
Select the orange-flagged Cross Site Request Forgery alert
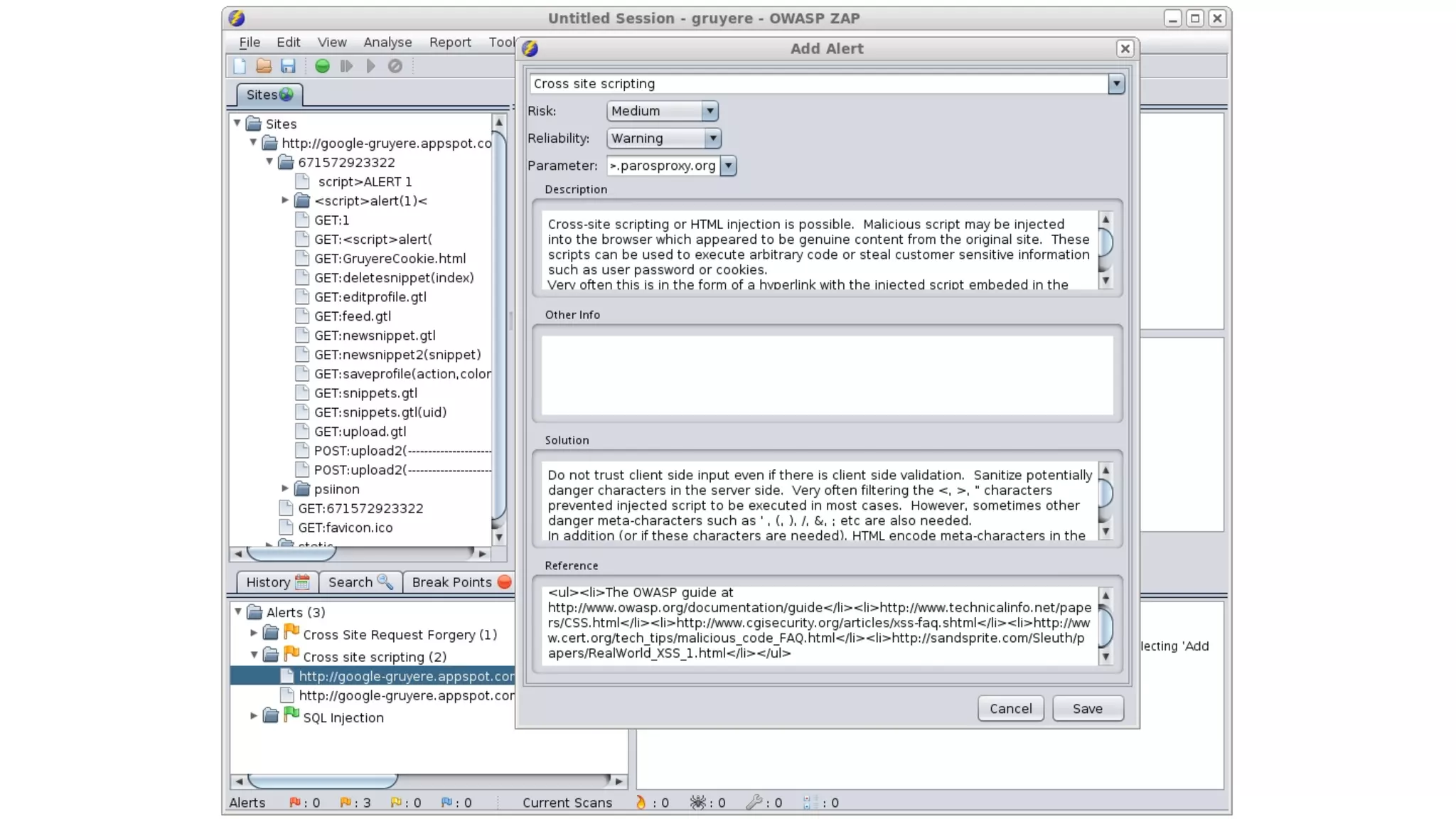tap(399, 634)
